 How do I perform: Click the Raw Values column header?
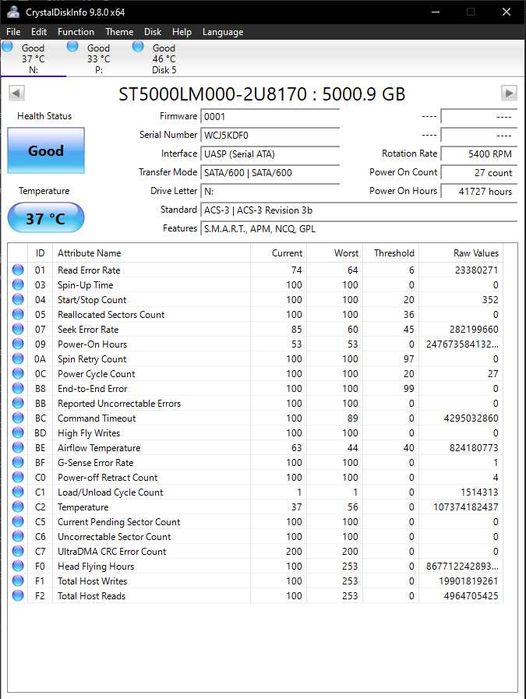(460, 253)
